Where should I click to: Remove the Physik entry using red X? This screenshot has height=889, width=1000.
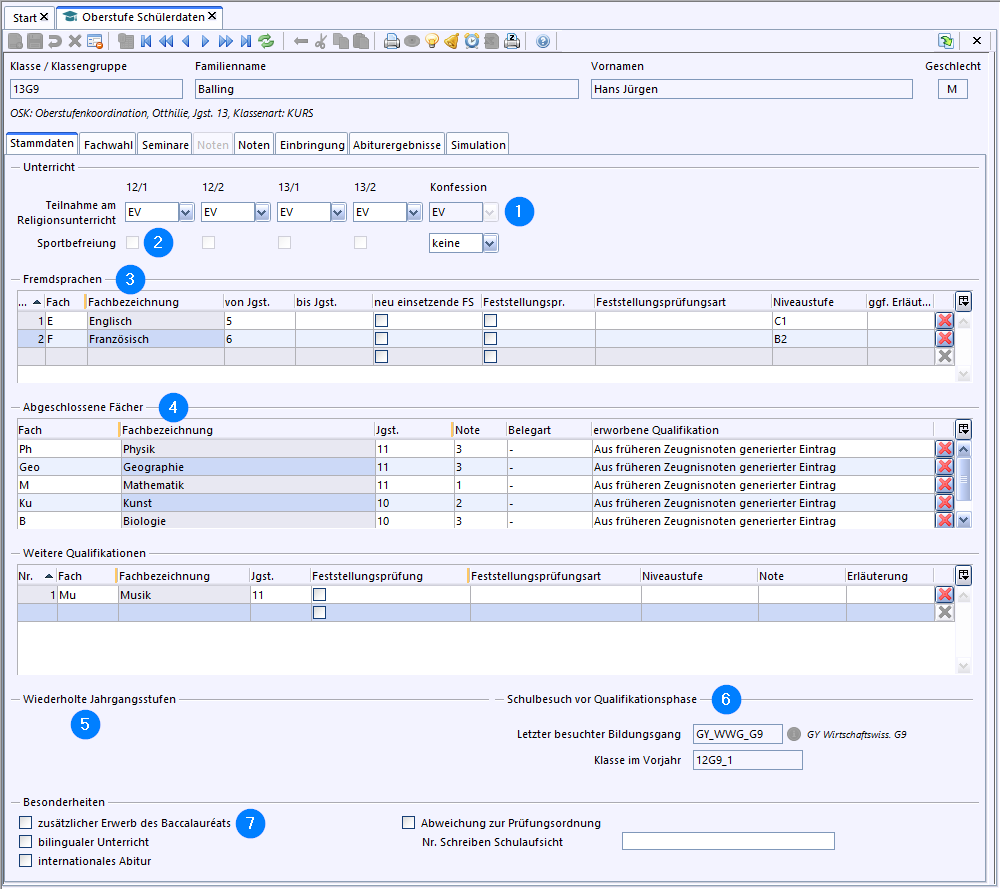pyautogui.click(x=944, y=449)
